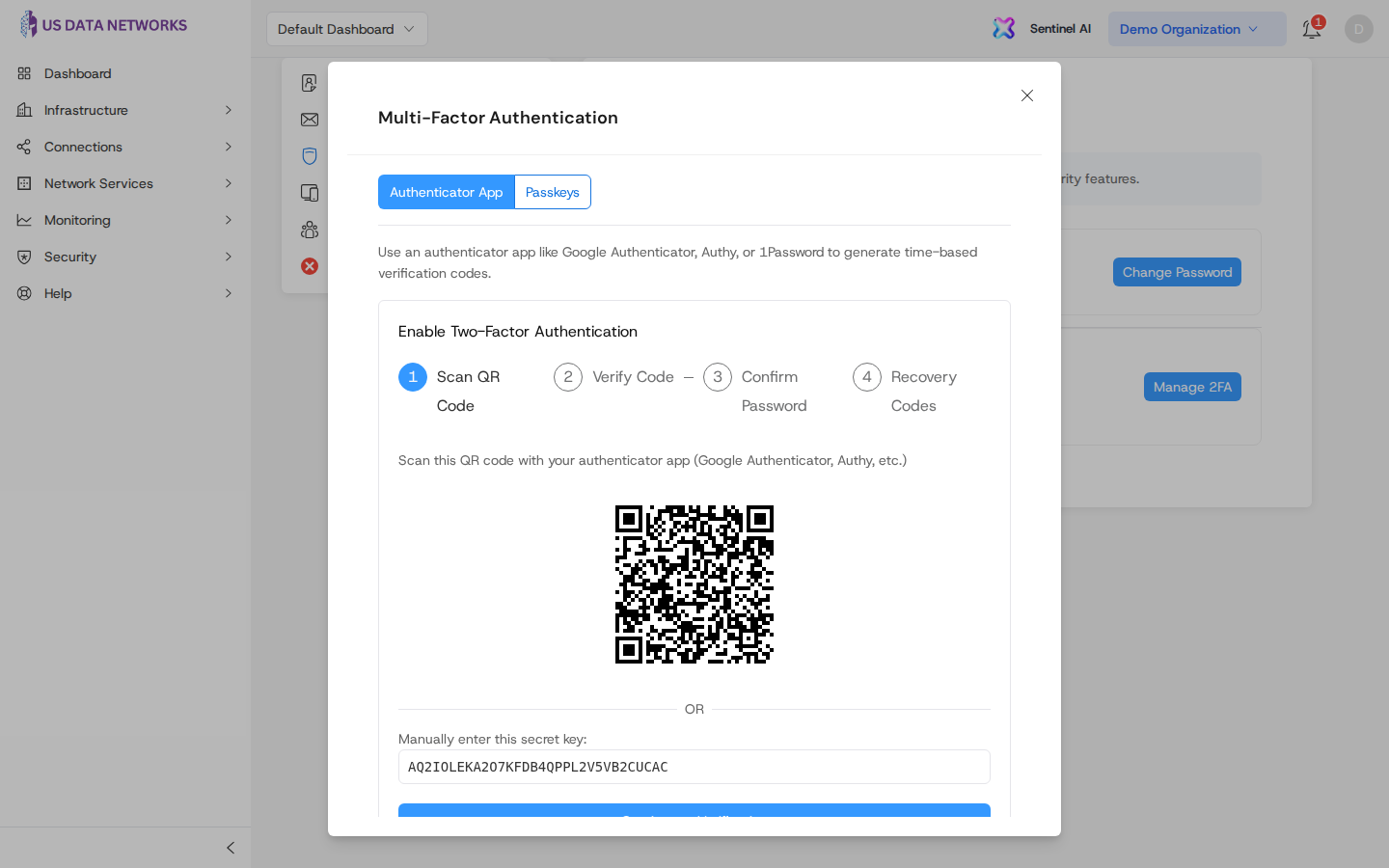Click the Monitoring chart icon
The width and height of the screenshot is (1389, 868).
pos(24,220)
